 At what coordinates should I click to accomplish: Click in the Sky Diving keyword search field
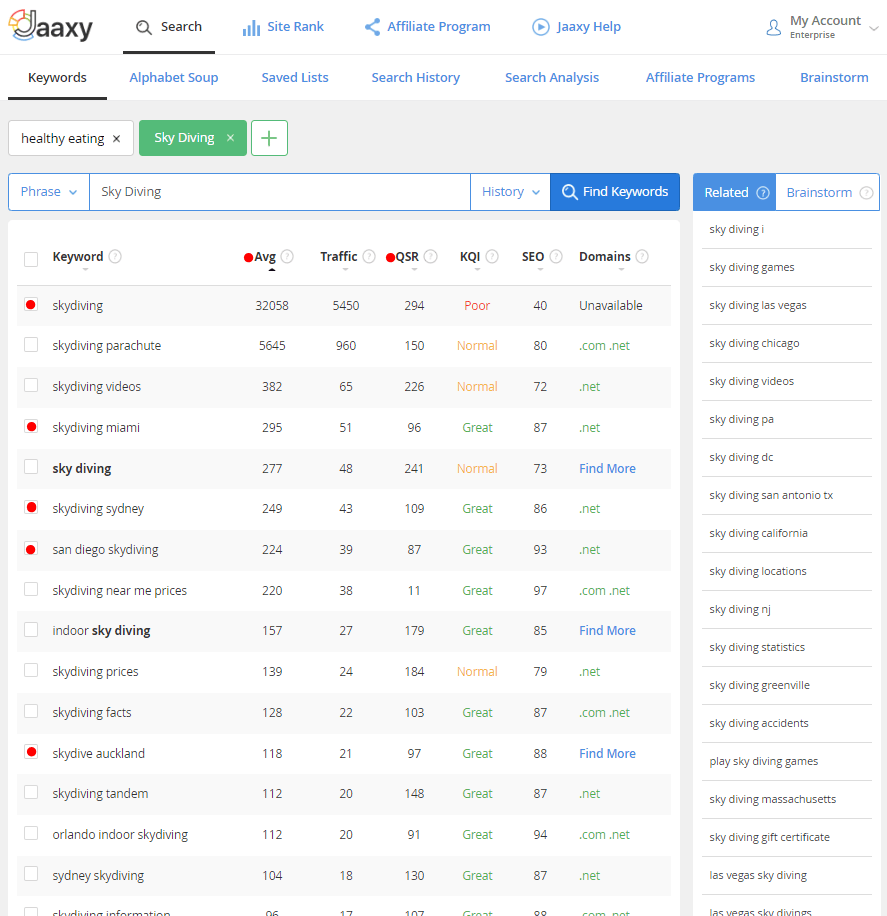(x=280, y=192)
